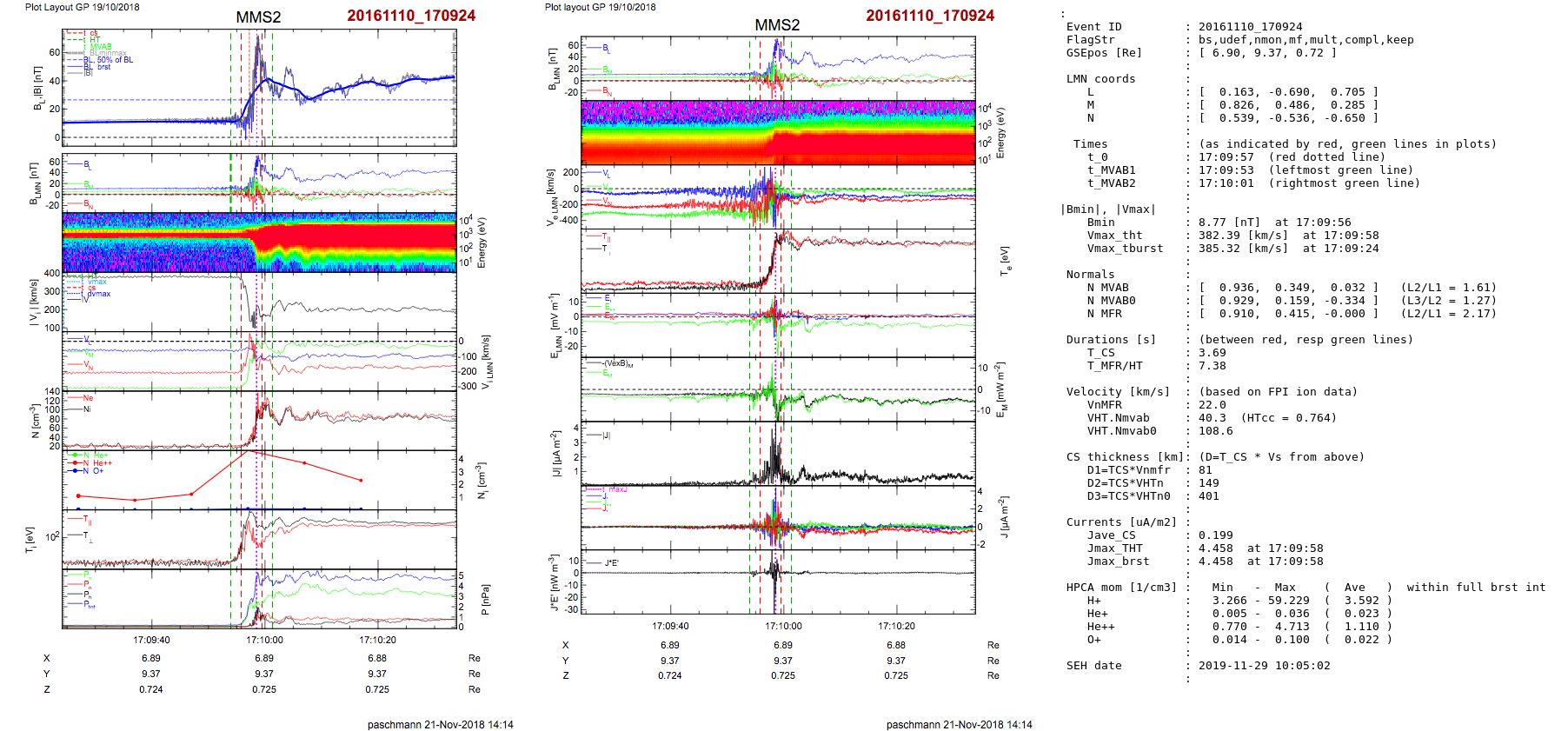The image size is (1568, 731).
Task: Click the P [nPa] pressure panel
Action: click(259, 599)
